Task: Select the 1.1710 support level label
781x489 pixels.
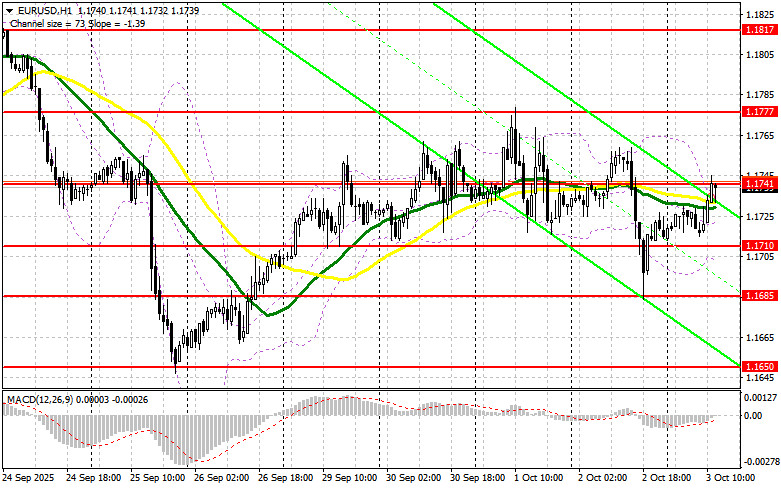Action: (x=756, y=246)
